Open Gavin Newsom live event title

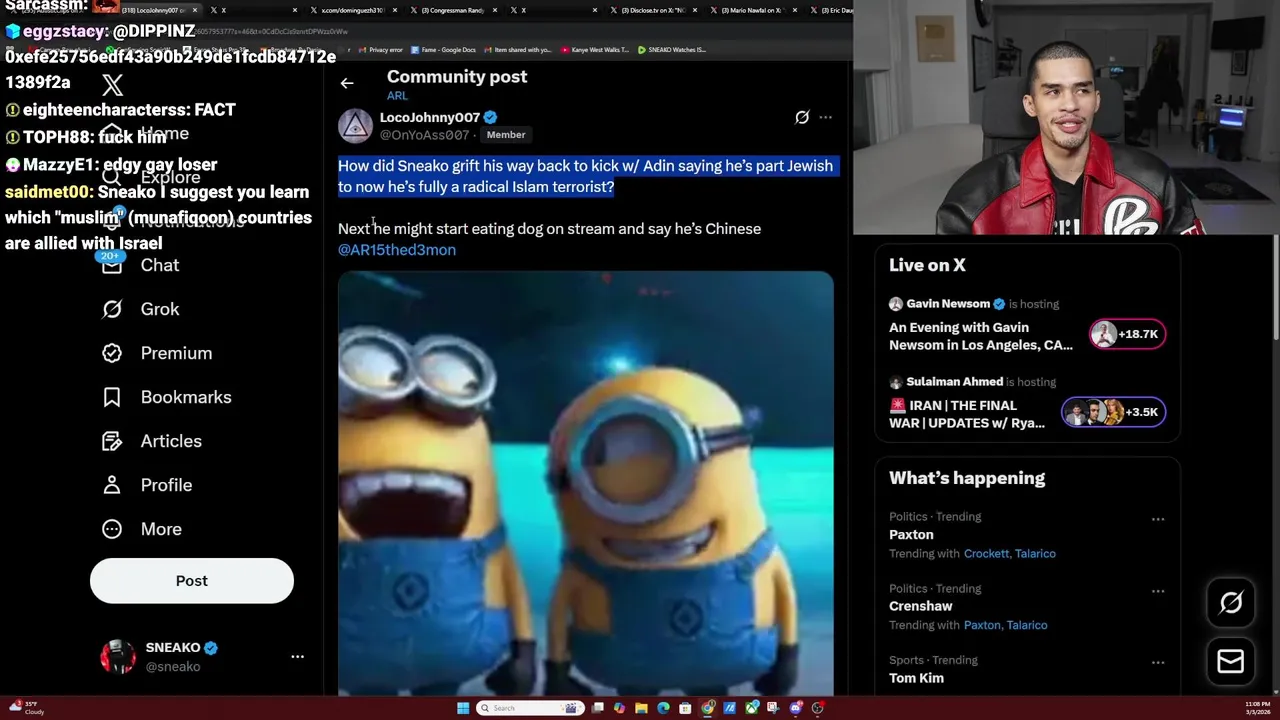981,336
